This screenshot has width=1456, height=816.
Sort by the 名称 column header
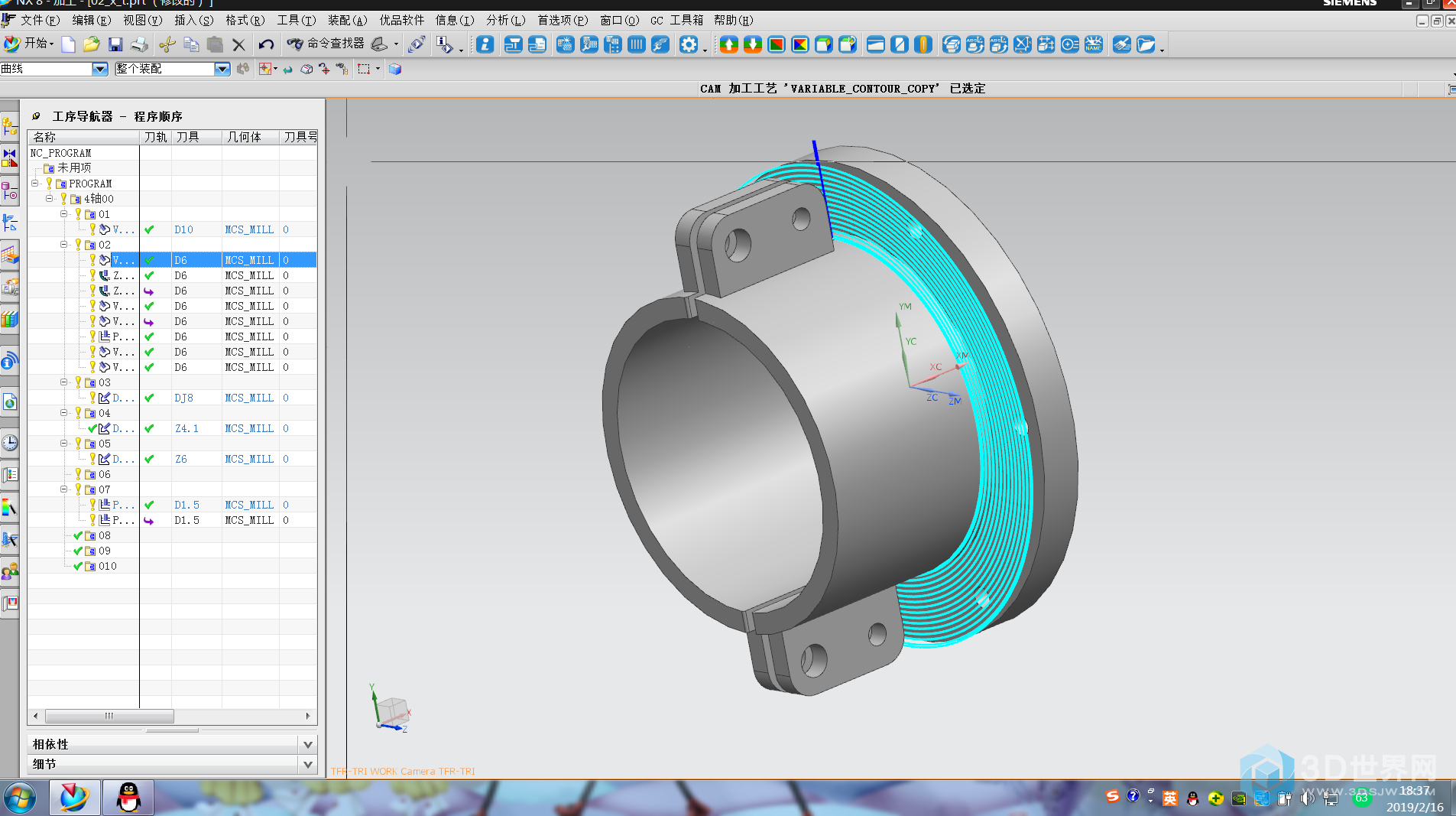point(84,137)
